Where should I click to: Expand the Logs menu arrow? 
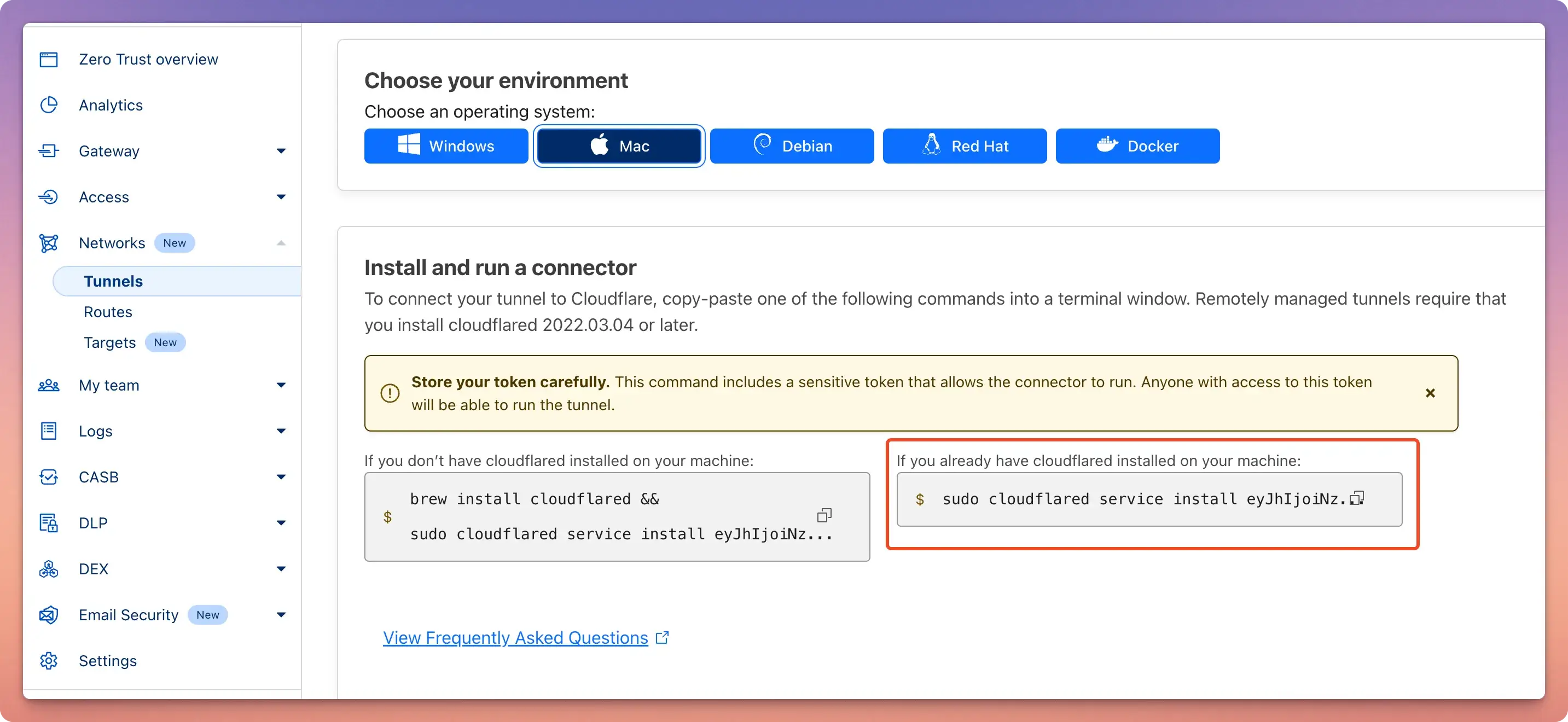[x=281, y=431]
